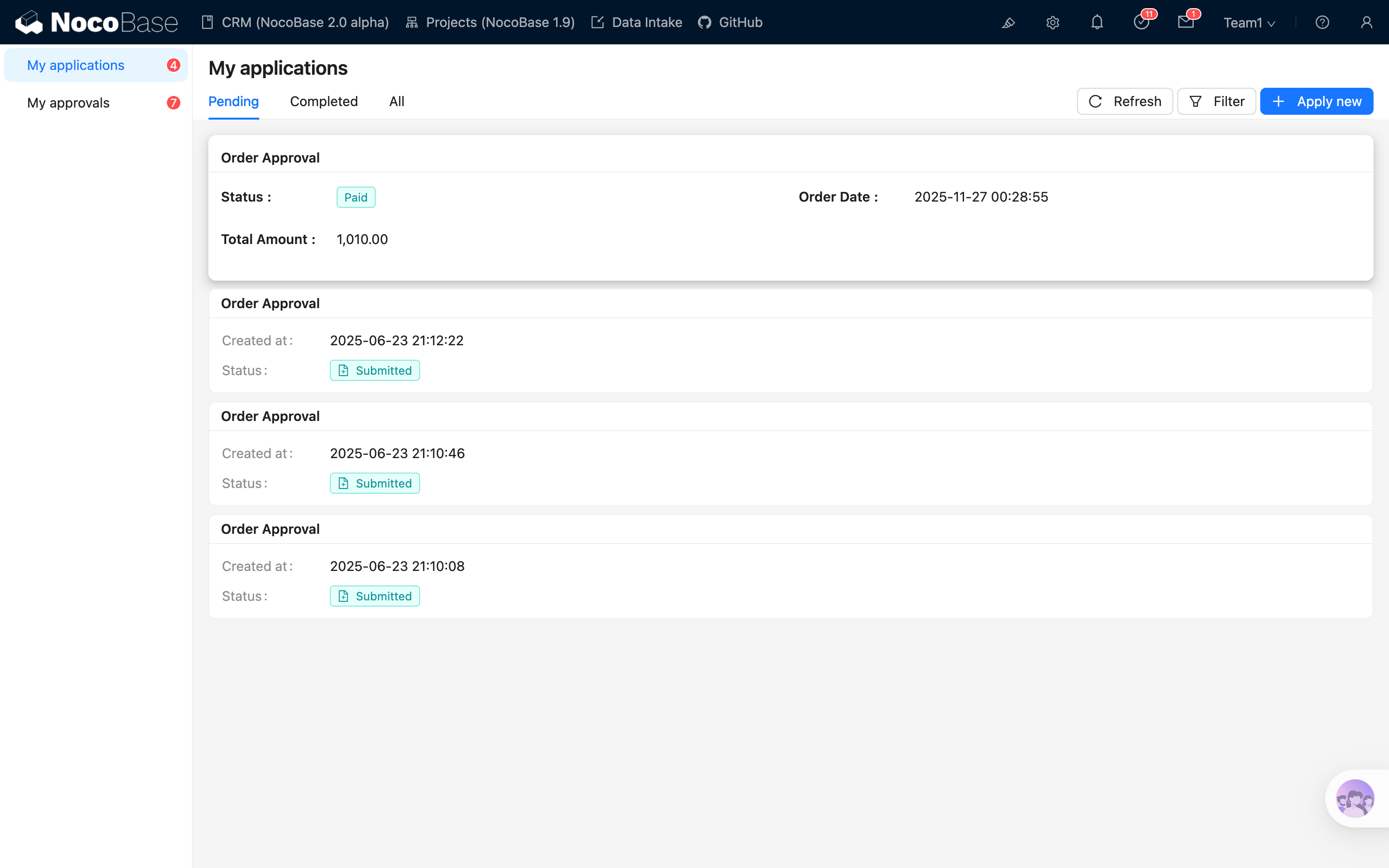The width and height of the screenshot is (1389, 868).
Task: Click the NocoBase logo
Action: coord(96,22)
